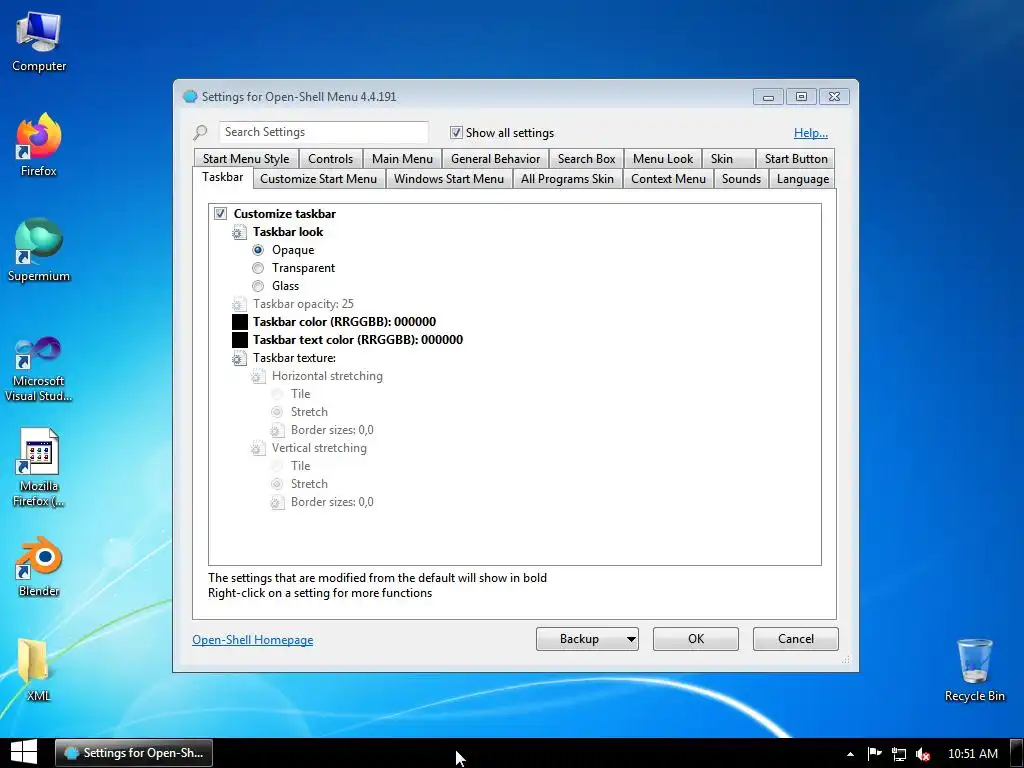Select the Transparent taskbar look

(x=258, y=268)
